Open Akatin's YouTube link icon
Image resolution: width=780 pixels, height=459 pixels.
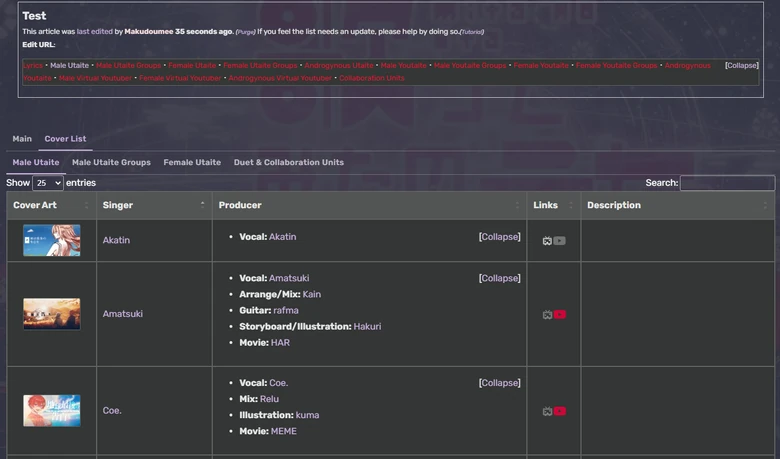click(x=560, y=241)
